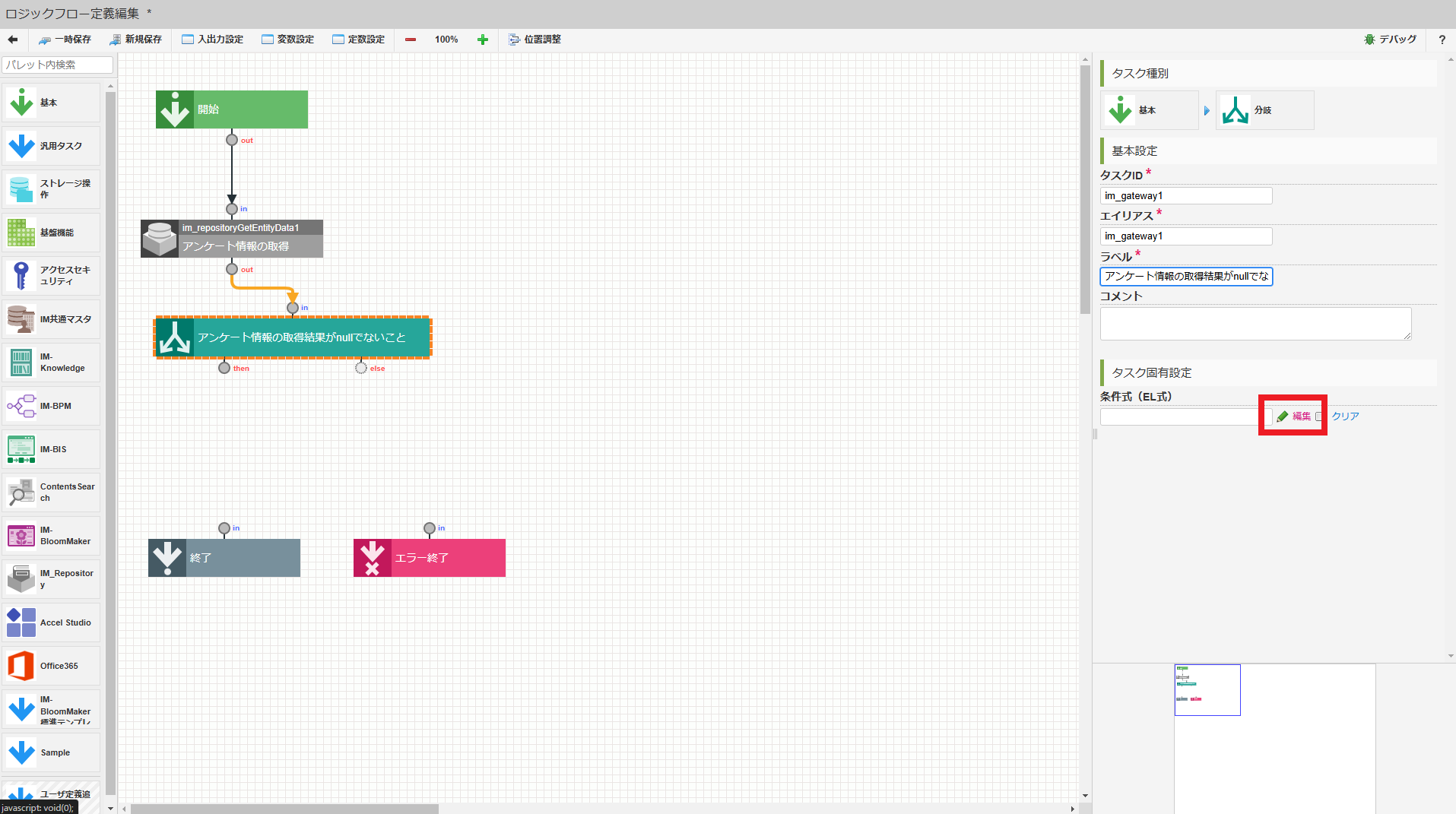Click the minimap thumbnail in the corner
1456x814 pixels.
click(x=1207, y=689)
